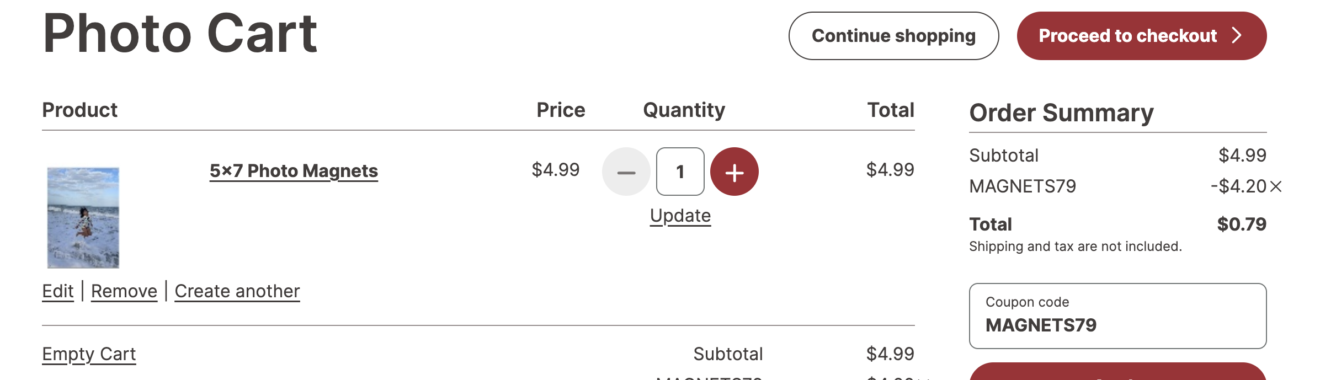Screen dimensions: 1320x380
Task: Remove the photo magnet from the cart
Action: [124, 291]
